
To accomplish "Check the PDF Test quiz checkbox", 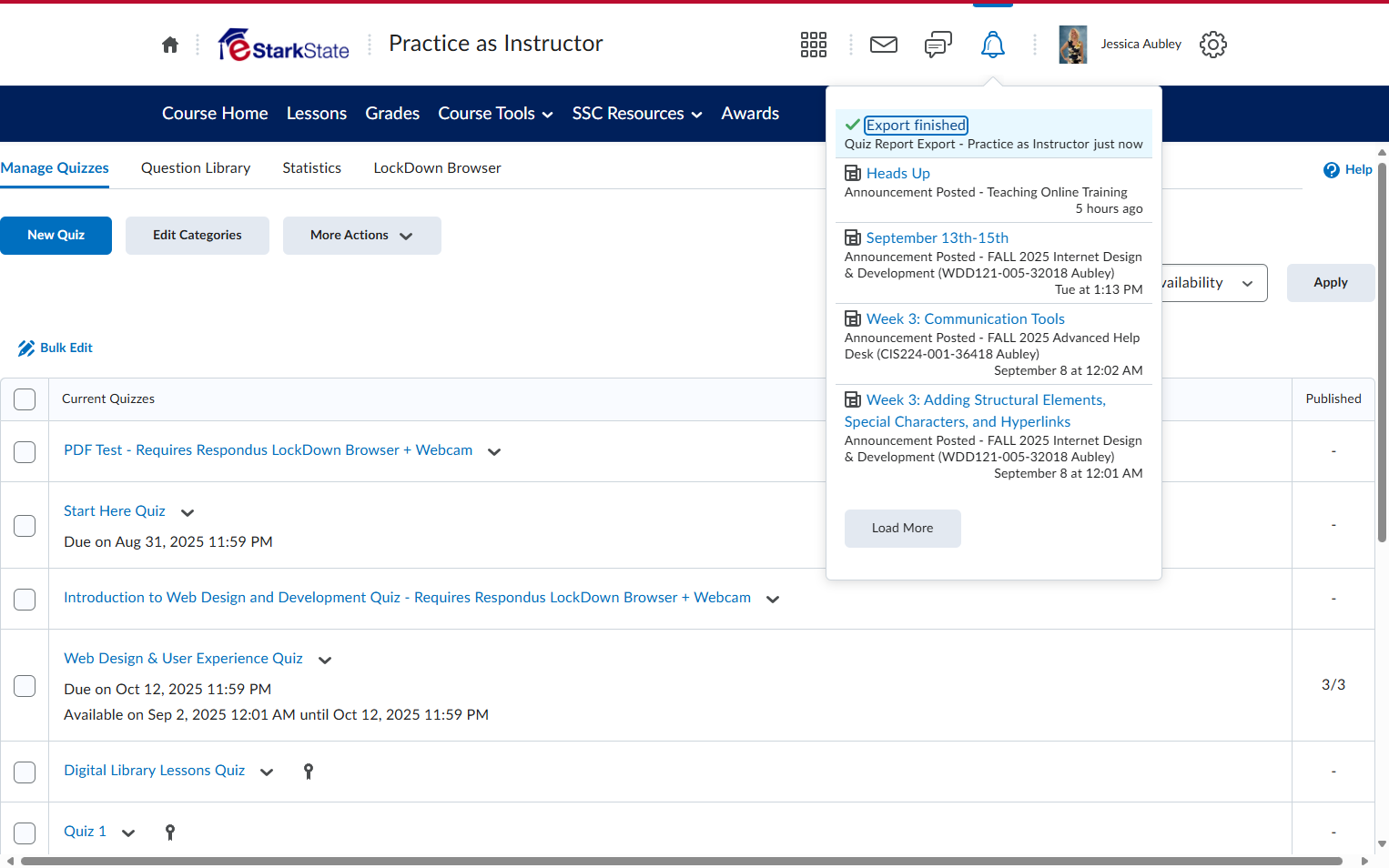I will [x=25, y=452].
